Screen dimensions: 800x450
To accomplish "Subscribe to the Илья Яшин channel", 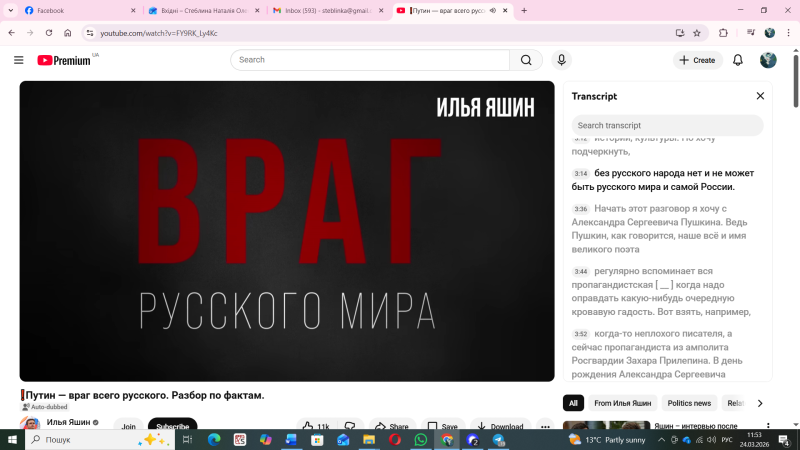I will (172, 427).
